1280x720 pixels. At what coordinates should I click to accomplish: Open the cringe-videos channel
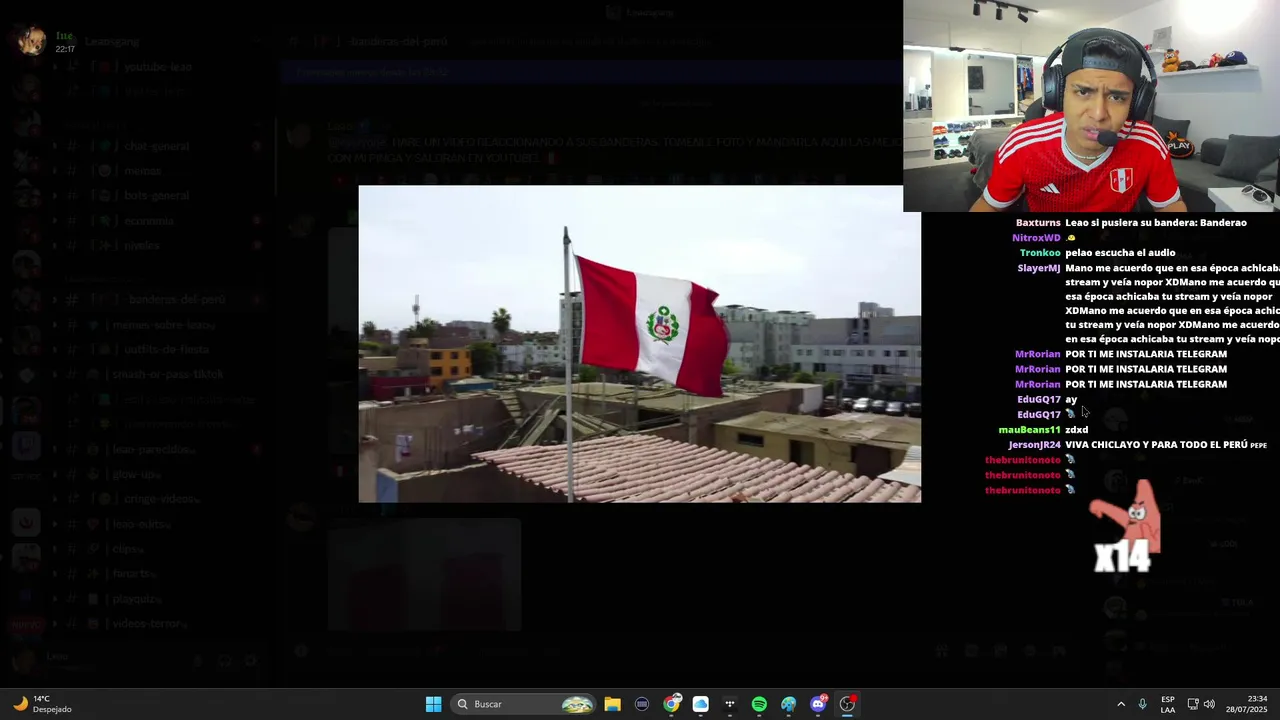click(160, 499)
